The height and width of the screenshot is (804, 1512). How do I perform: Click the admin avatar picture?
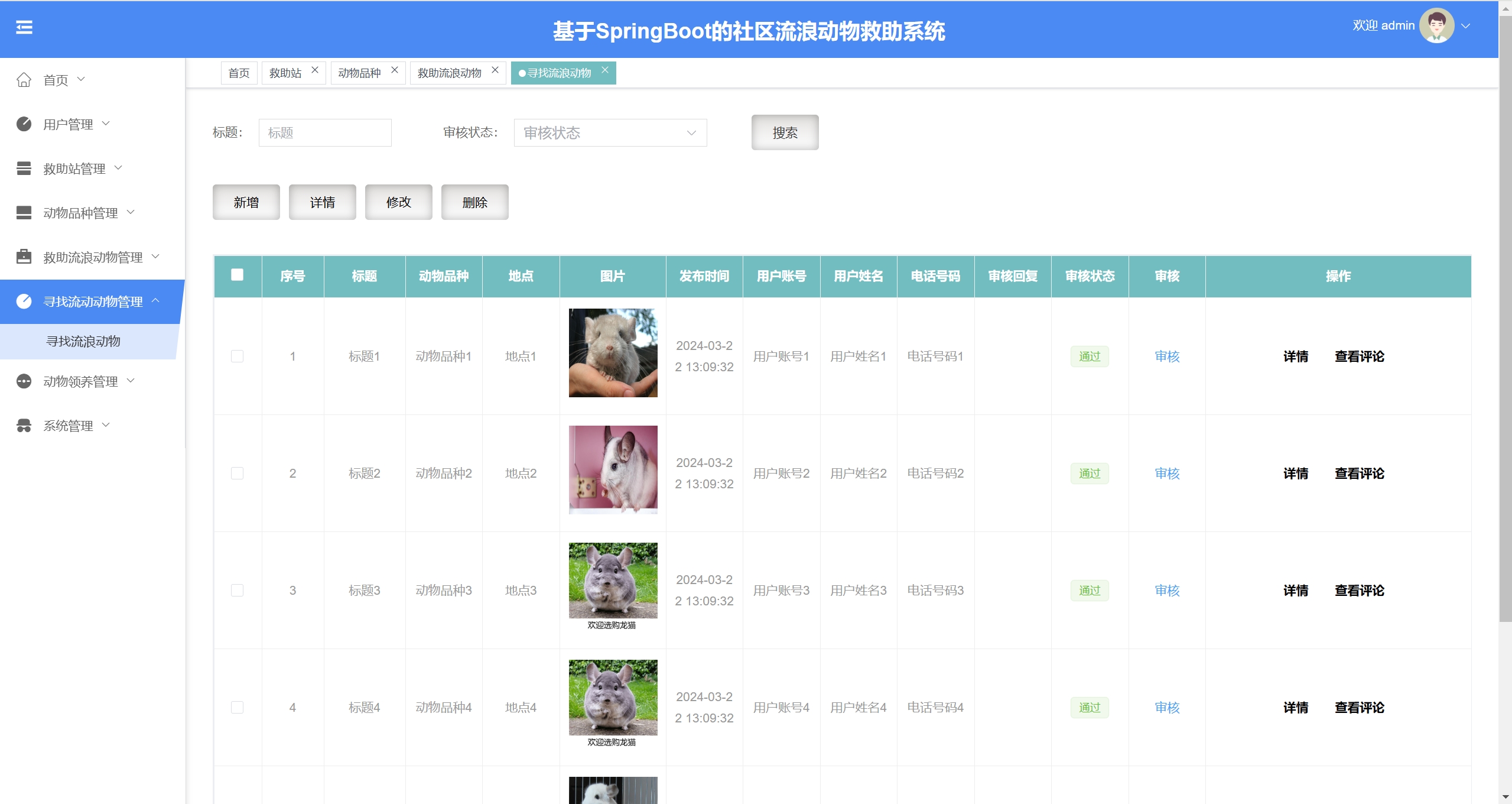coord(1436,25)
